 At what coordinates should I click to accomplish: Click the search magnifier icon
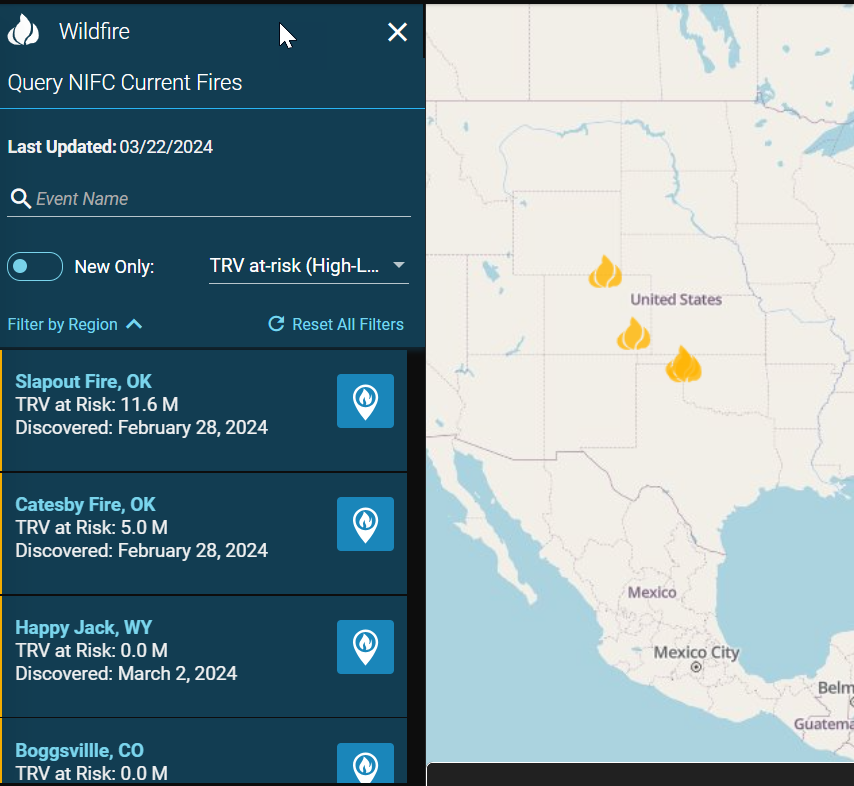coord(19,198)
